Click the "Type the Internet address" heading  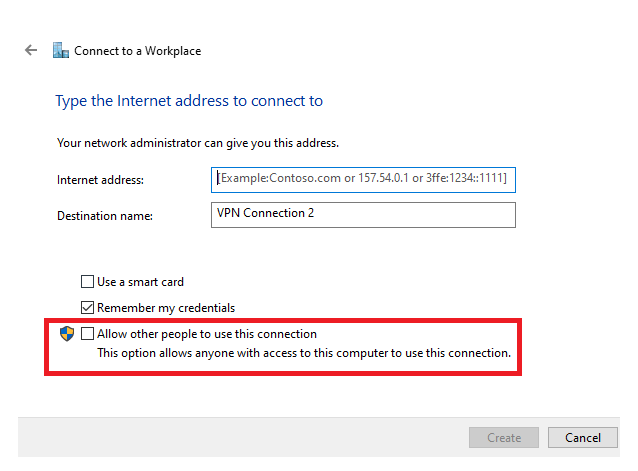(x=190, y=101)
